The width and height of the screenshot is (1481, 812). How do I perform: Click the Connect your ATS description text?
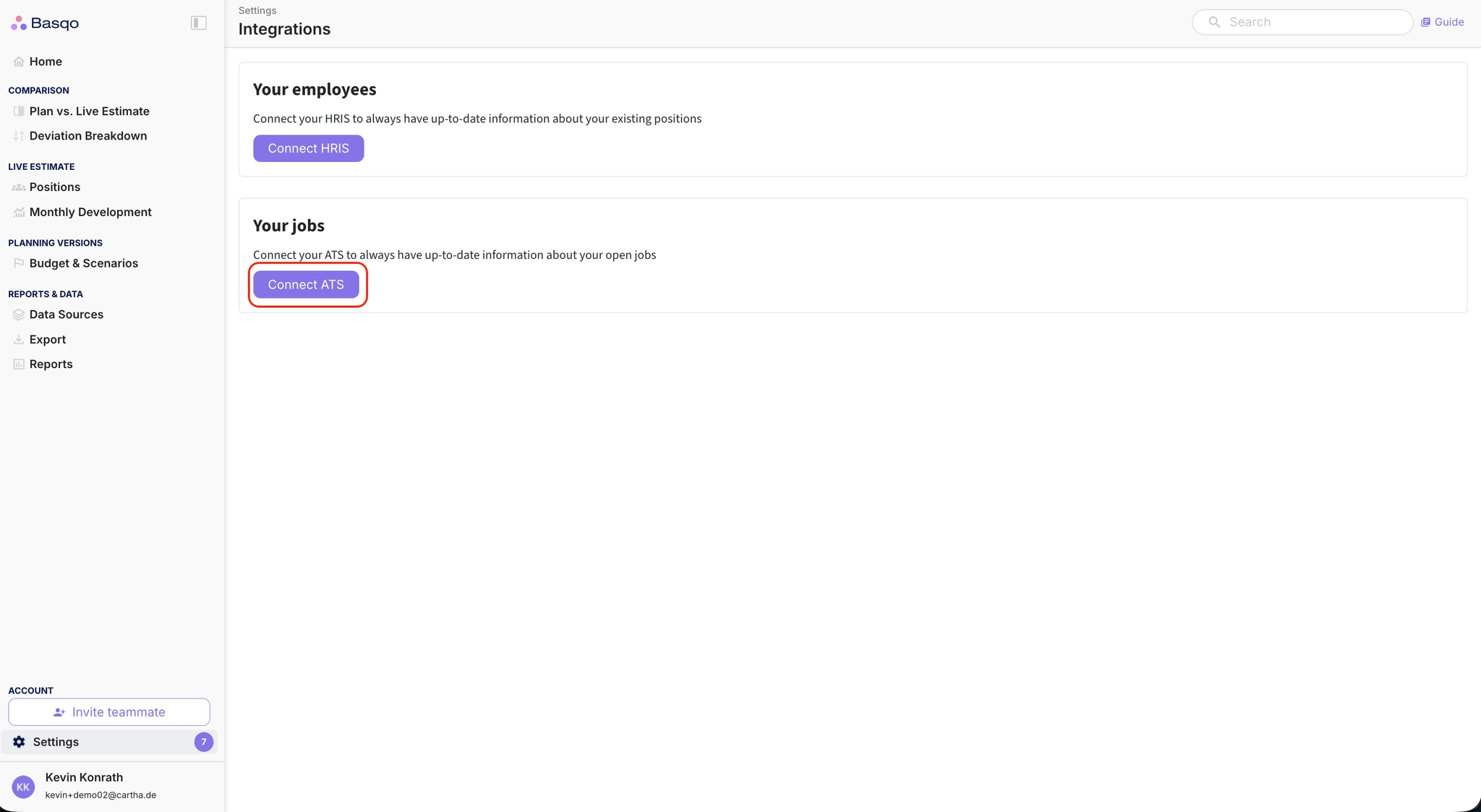coord(455,255)
